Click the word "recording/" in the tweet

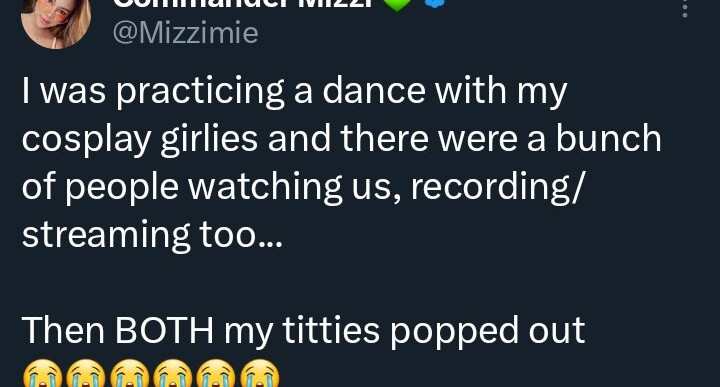(x=497, y=188)
